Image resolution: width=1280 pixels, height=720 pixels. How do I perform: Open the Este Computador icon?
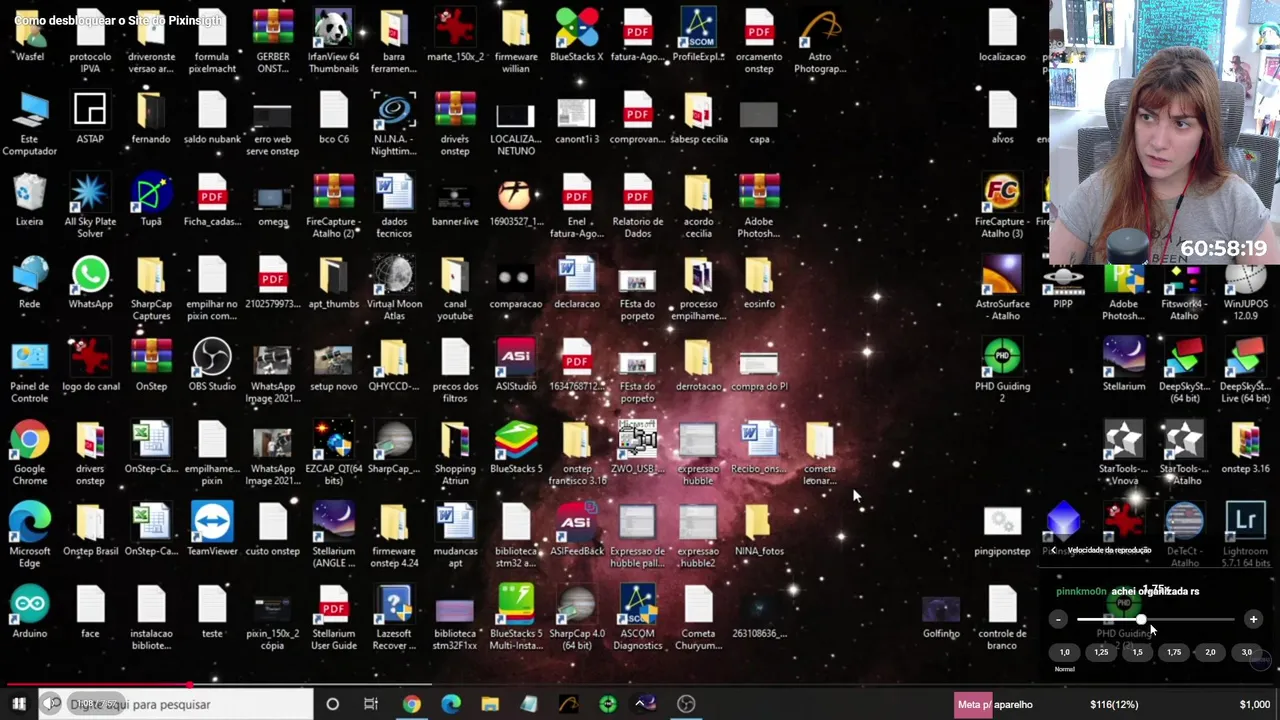(x=30, y=124)
